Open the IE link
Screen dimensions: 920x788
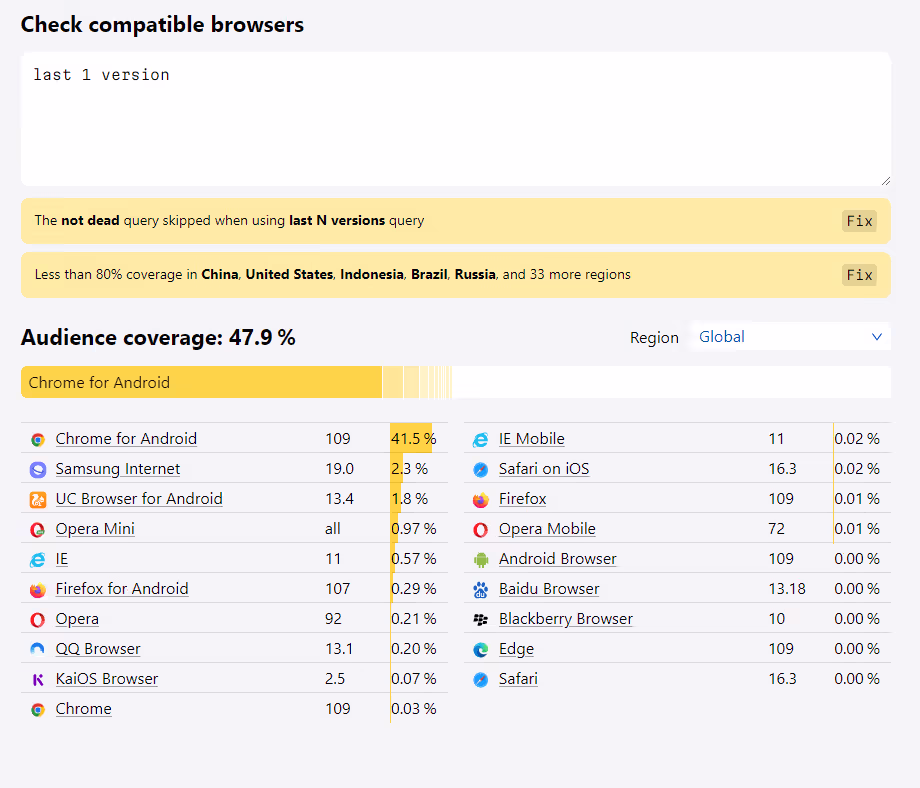coord(62,559)
